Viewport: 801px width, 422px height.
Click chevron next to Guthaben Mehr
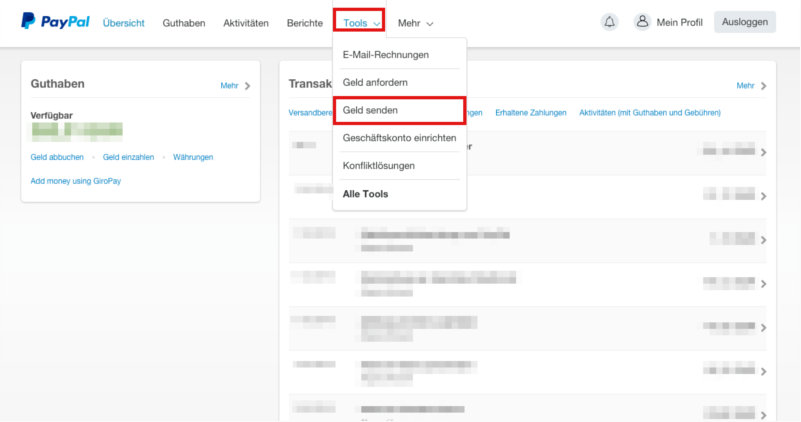[247, 86]
